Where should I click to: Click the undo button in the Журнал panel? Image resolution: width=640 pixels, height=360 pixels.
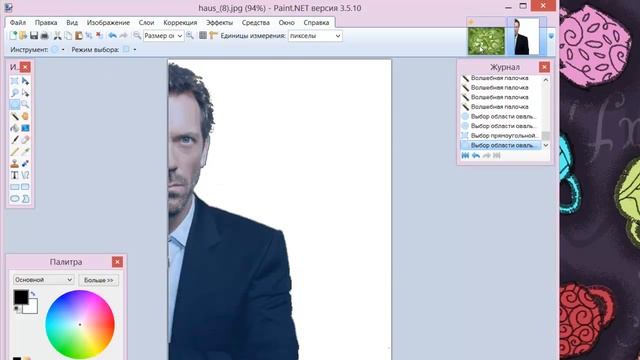pyautogui.click(x=476, y=156)
